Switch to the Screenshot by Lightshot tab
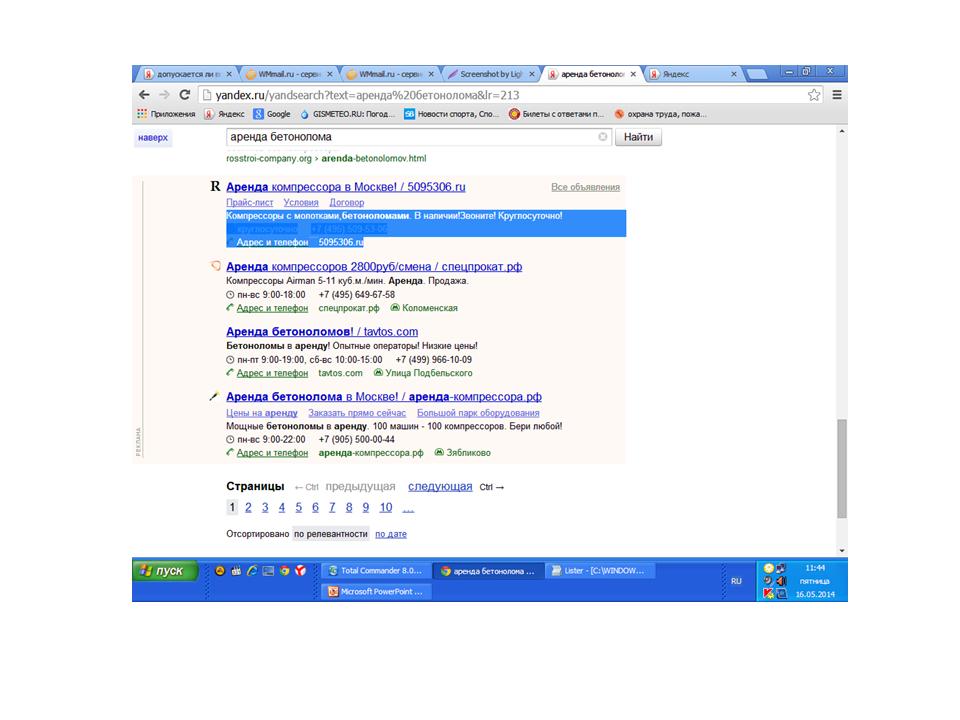Viewport: 960px width, 720px height. point(490,74)
